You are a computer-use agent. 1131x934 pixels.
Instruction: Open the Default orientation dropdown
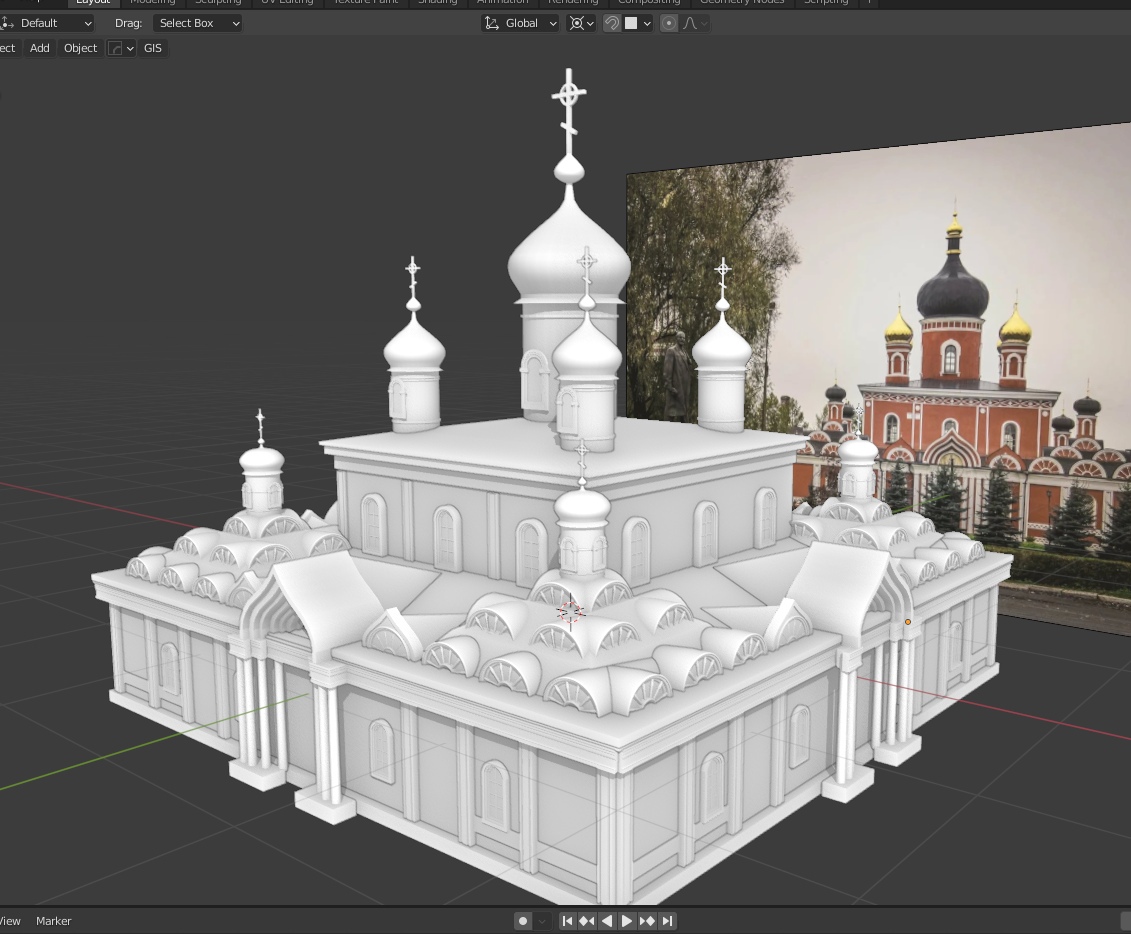48,23
